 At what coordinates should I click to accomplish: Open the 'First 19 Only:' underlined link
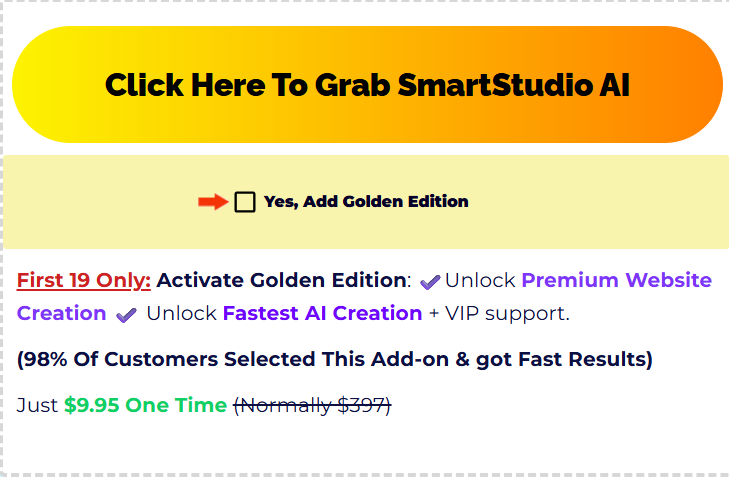point(84,280)
